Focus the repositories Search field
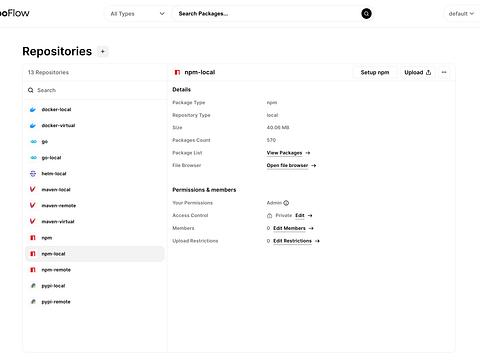 coord(95,90)
